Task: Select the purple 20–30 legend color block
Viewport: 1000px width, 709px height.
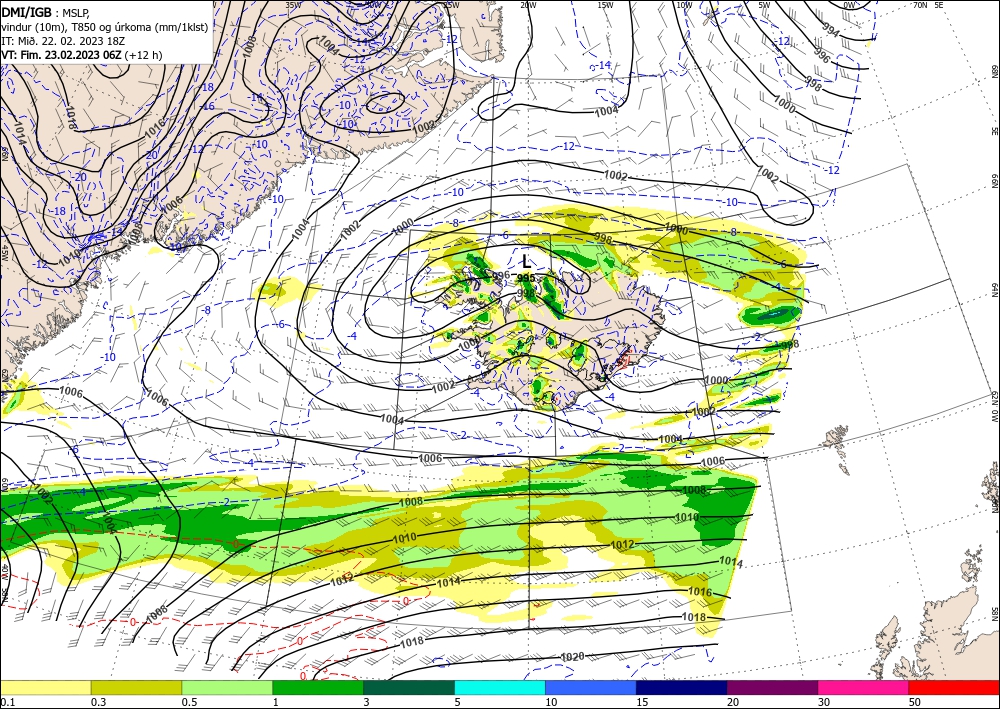Action: point(772,687)
